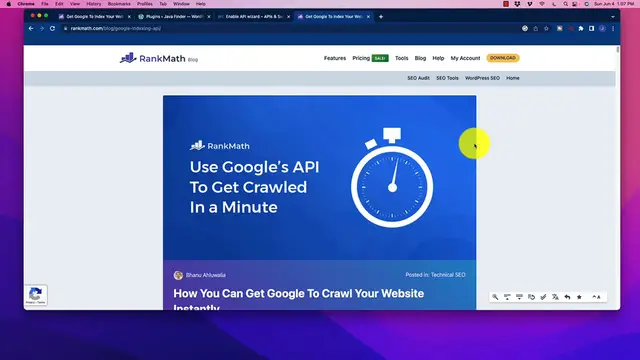Viewport: 640px width, 360px height.
Task: Click the yellow DOWNLOAD button
Action: [x=503, y=58]
